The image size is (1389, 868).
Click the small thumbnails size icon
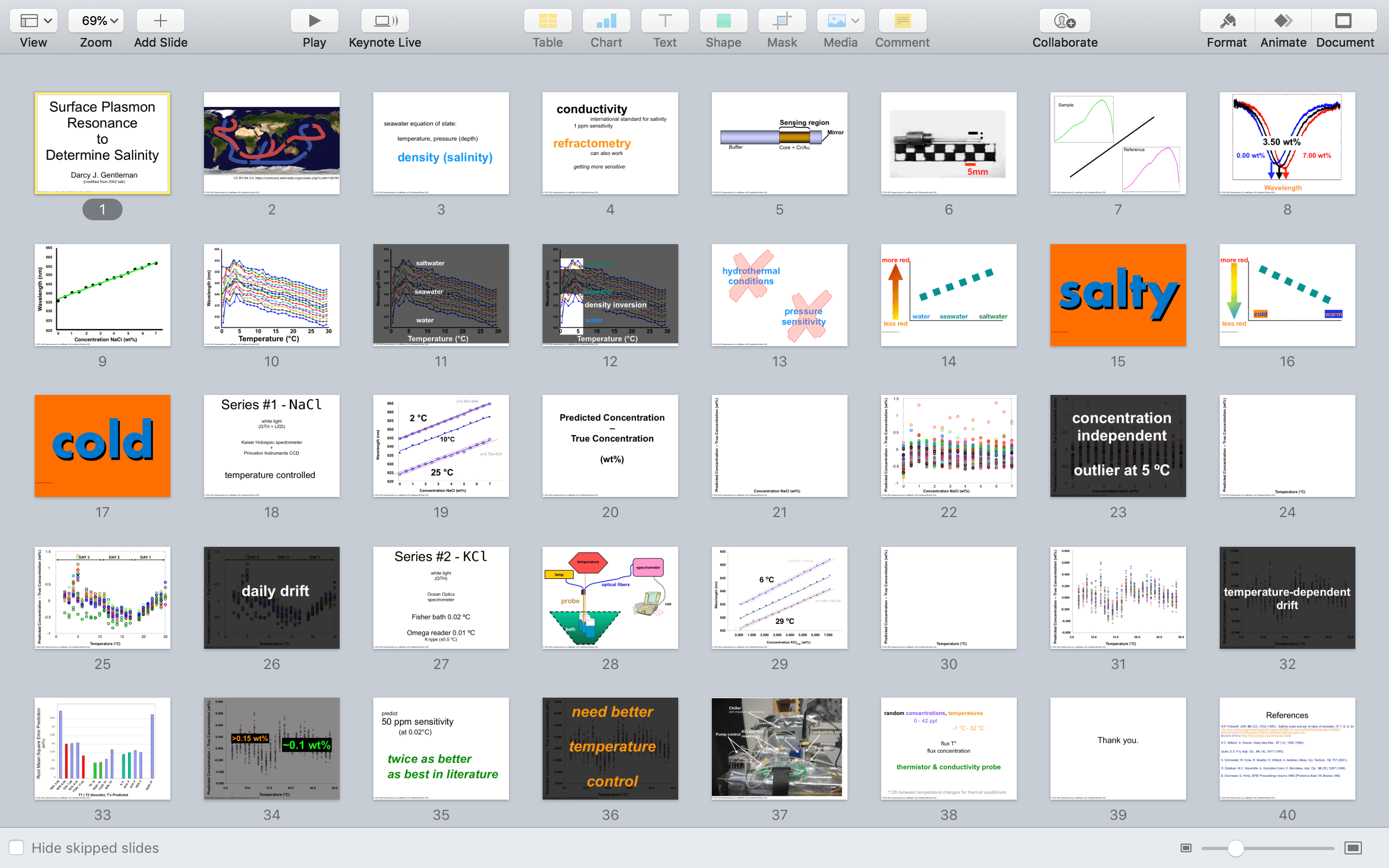tap(1186, 848)
